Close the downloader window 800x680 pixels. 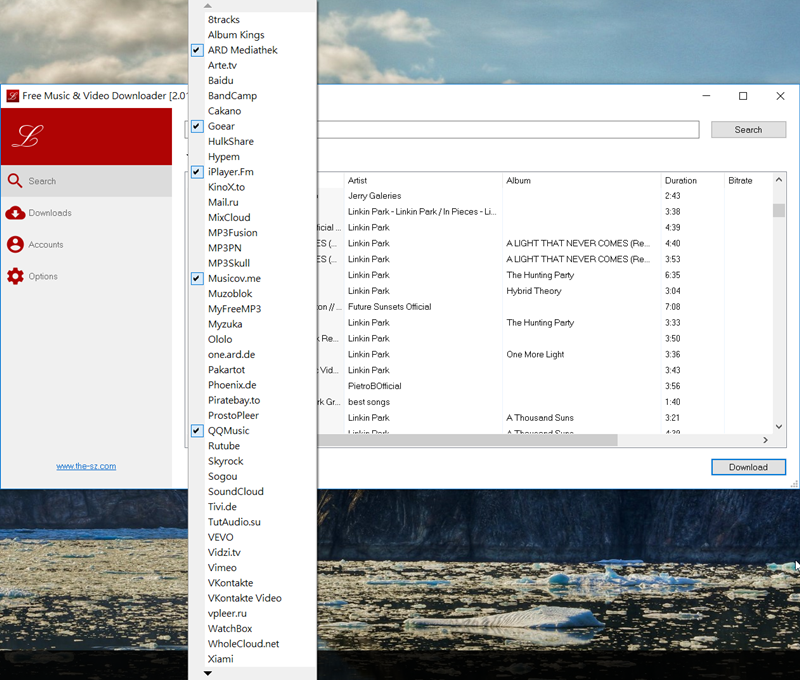(780, 96)
